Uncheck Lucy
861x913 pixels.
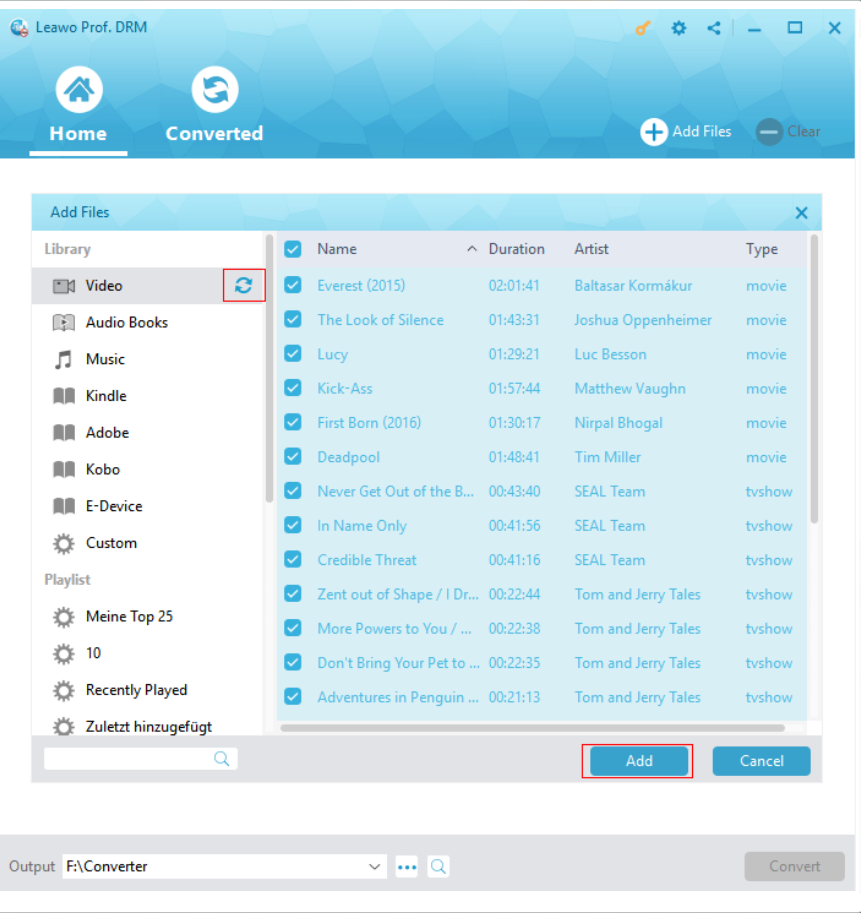click(x=293, y=353)
